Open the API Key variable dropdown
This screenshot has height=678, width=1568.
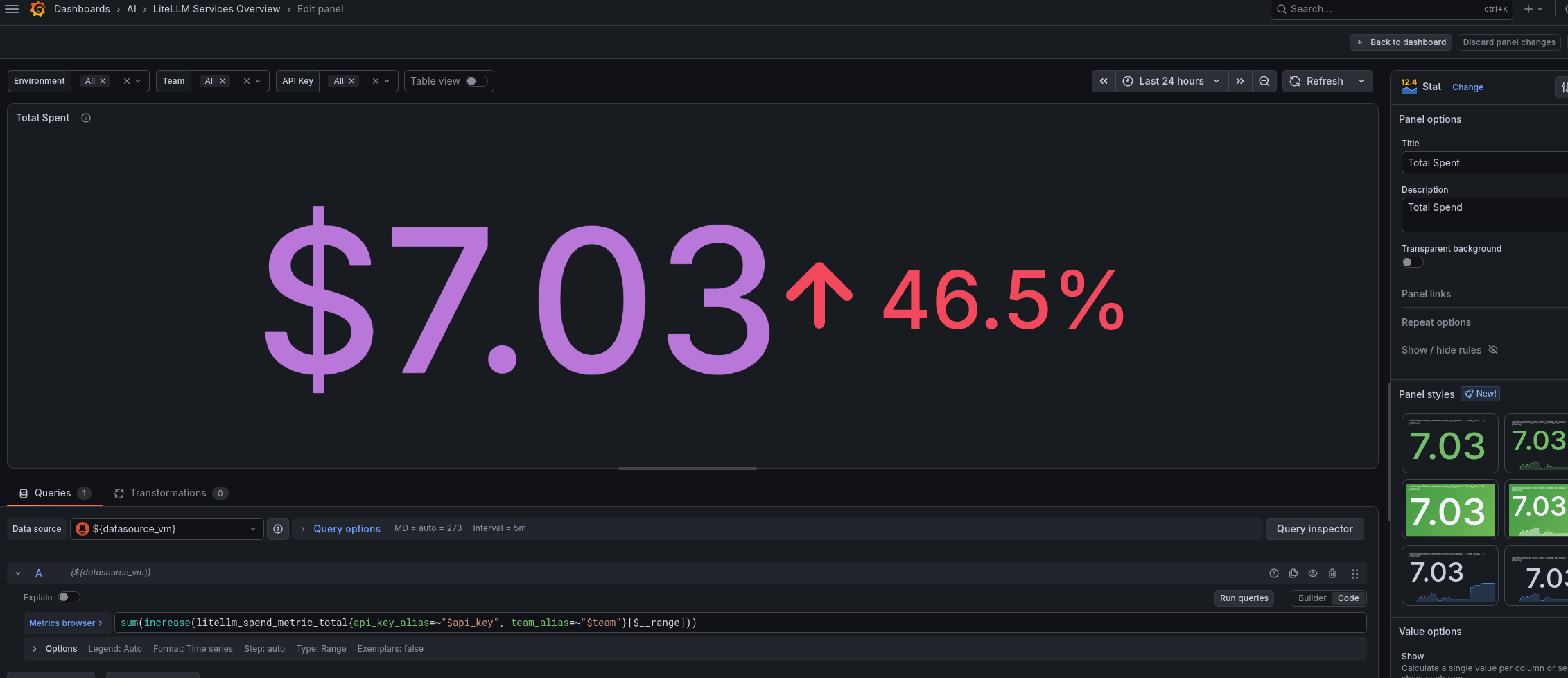click(x=387, y=81)
